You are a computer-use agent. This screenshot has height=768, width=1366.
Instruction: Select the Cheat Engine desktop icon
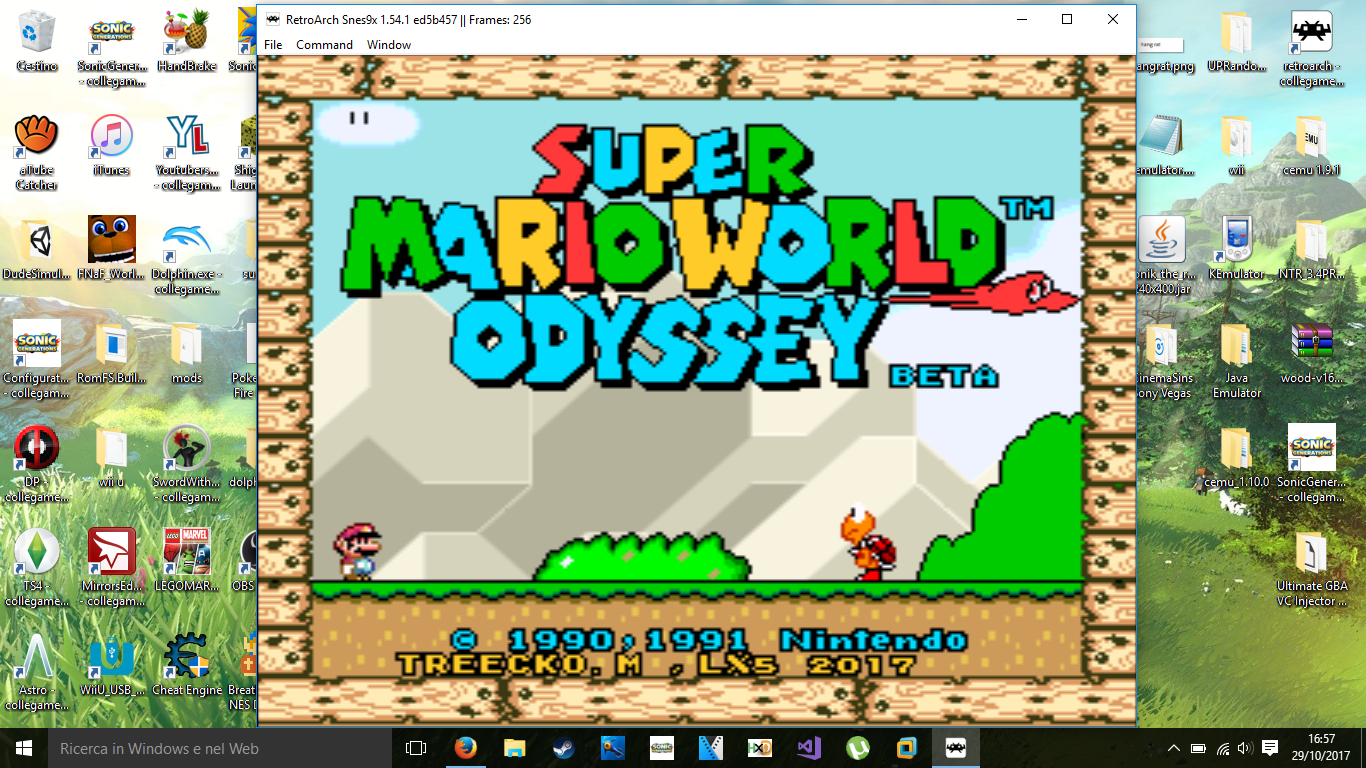coord(187,665)
